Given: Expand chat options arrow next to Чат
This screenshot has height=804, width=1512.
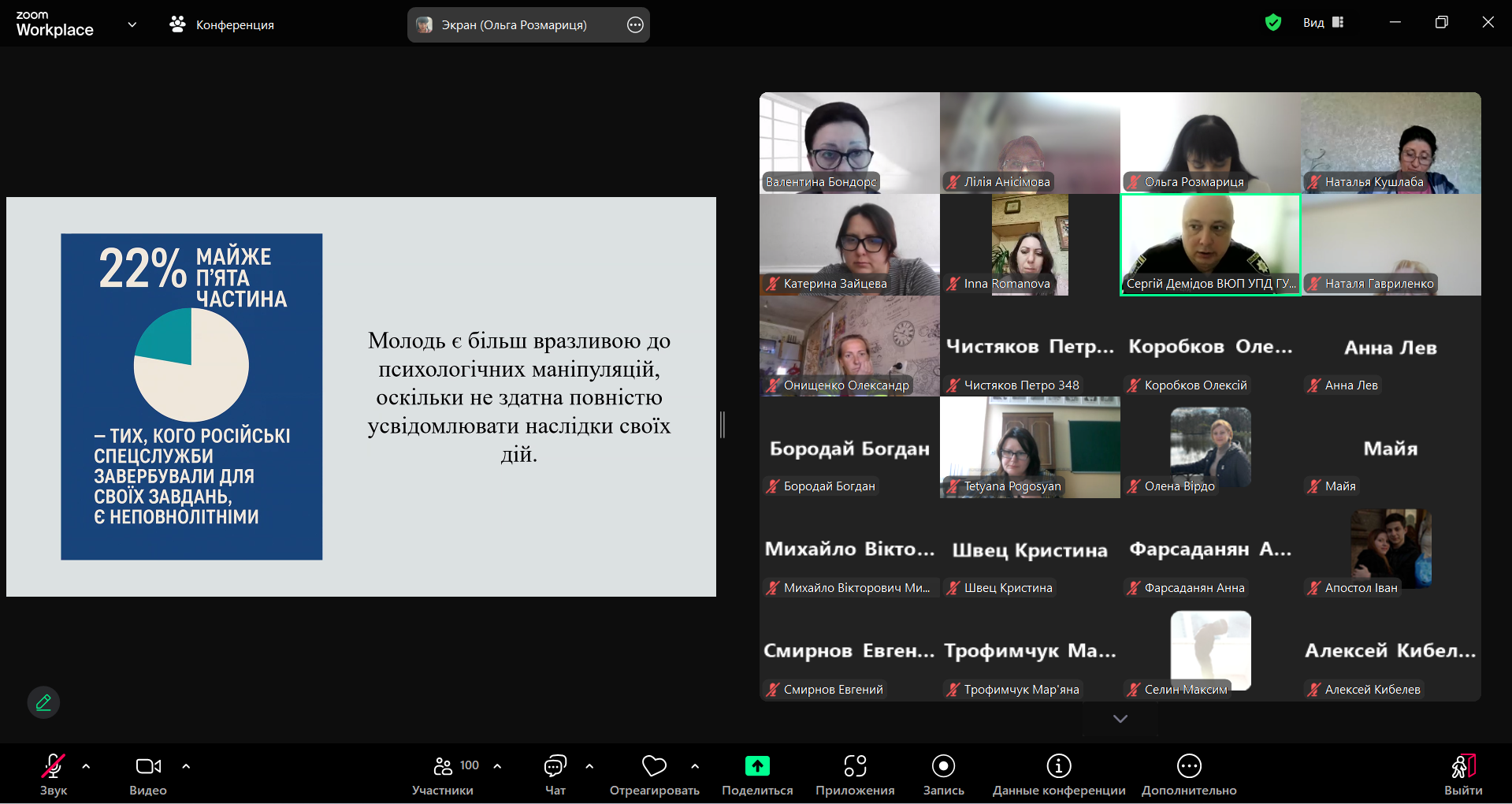Looking at the screenshot, I should (589, 765).
